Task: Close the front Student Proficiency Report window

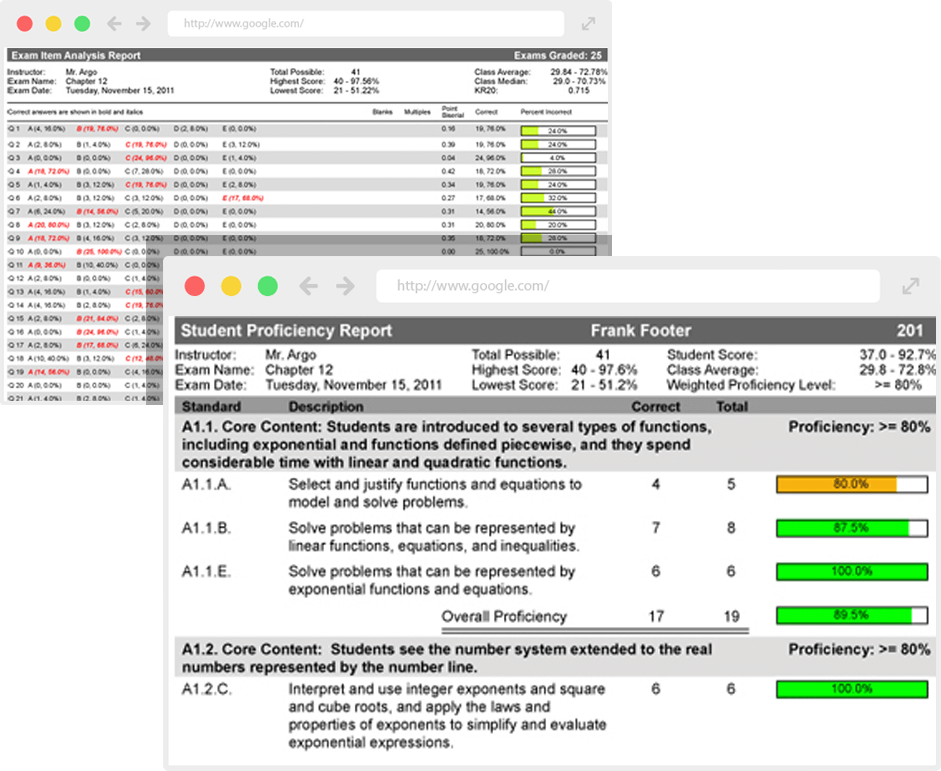Action: point(194,286)
